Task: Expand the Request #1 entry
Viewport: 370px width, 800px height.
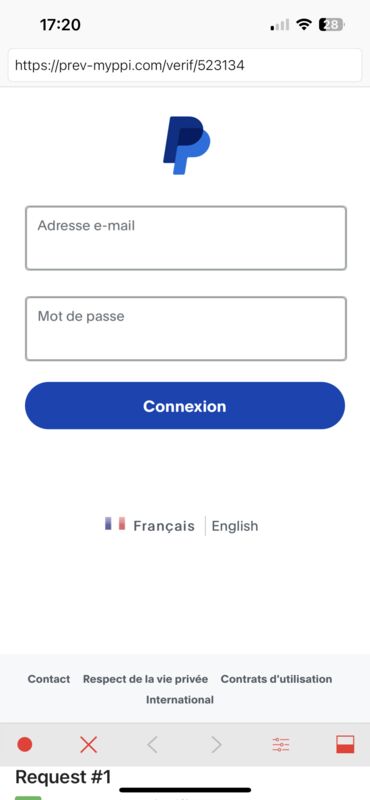Action: 63,777
